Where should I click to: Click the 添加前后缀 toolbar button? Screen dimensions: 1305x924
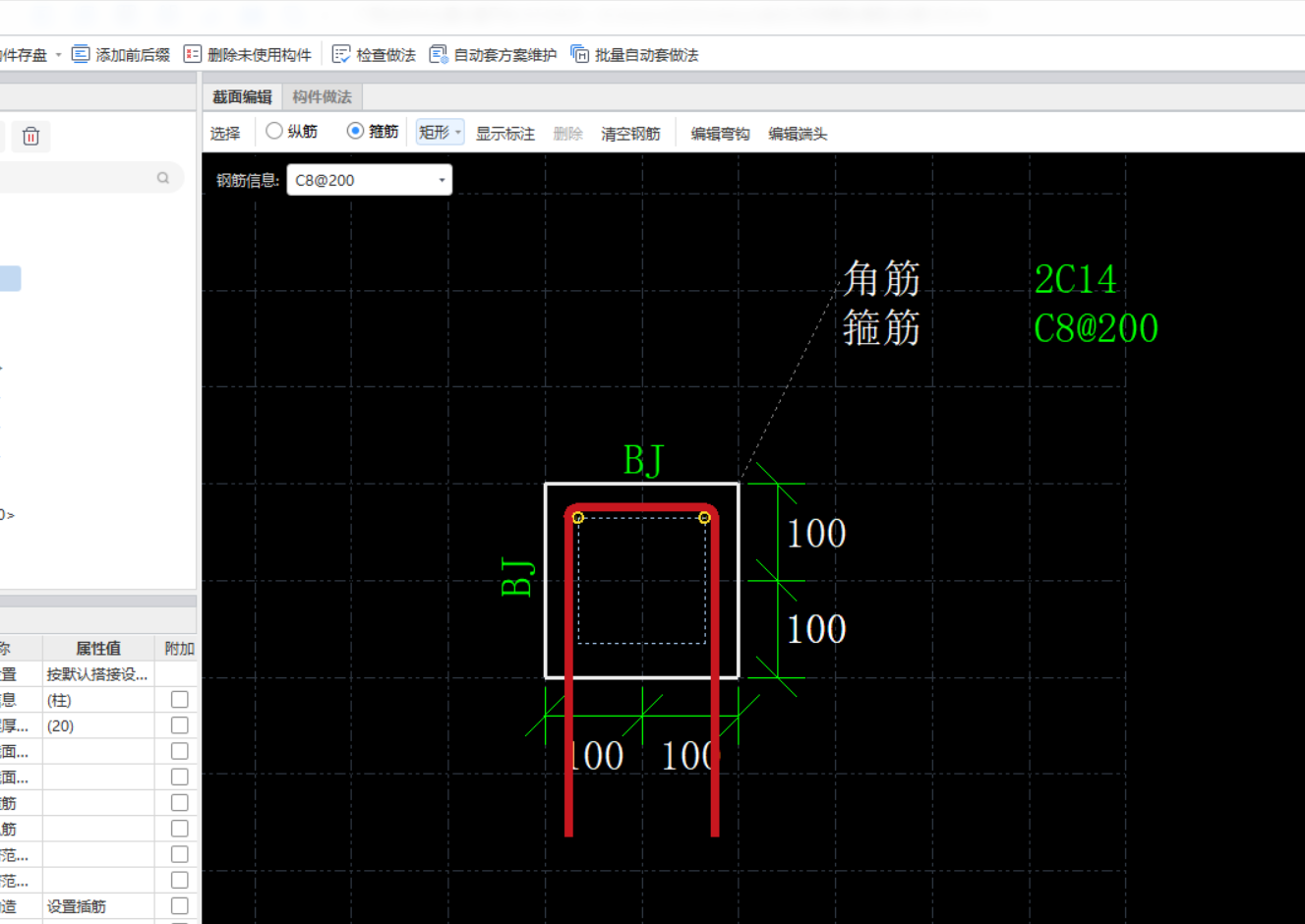click(x=121, y=55)
